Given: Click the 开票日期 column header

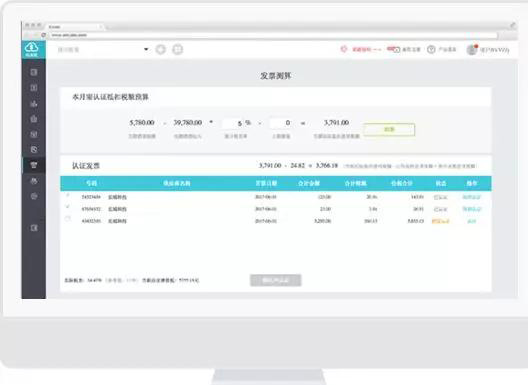Looking at the screenshot, I should tap(266, 183).
